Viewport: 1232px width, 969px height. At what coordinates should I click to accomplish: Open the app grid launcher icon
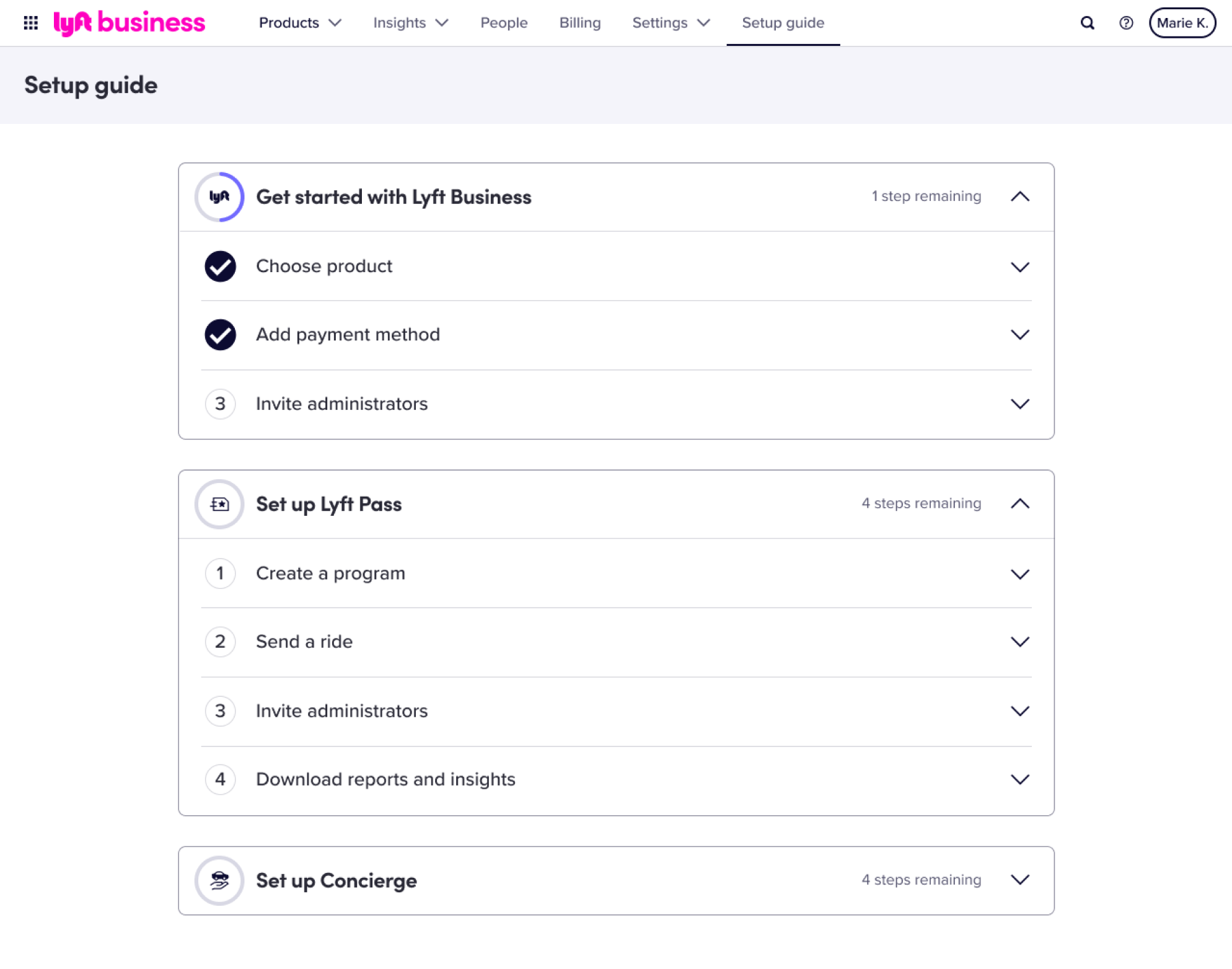pyautogui.click(x=30, y=23)
